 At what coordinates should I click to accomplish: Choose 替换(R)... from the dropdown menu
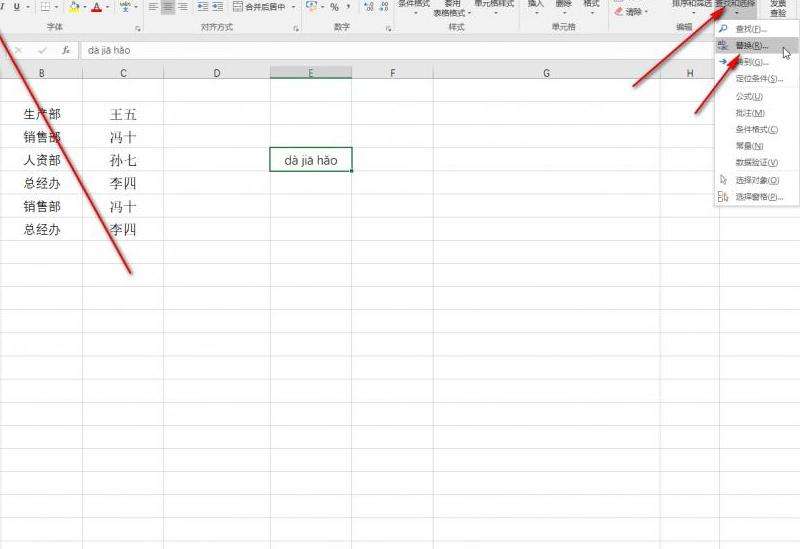[751, 46]
